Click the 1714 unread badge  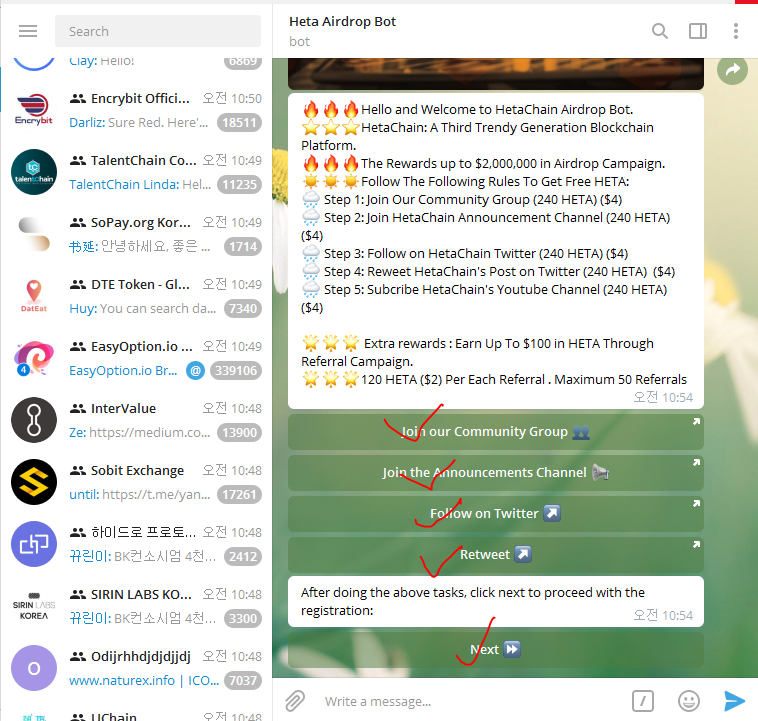pos(243,247)
